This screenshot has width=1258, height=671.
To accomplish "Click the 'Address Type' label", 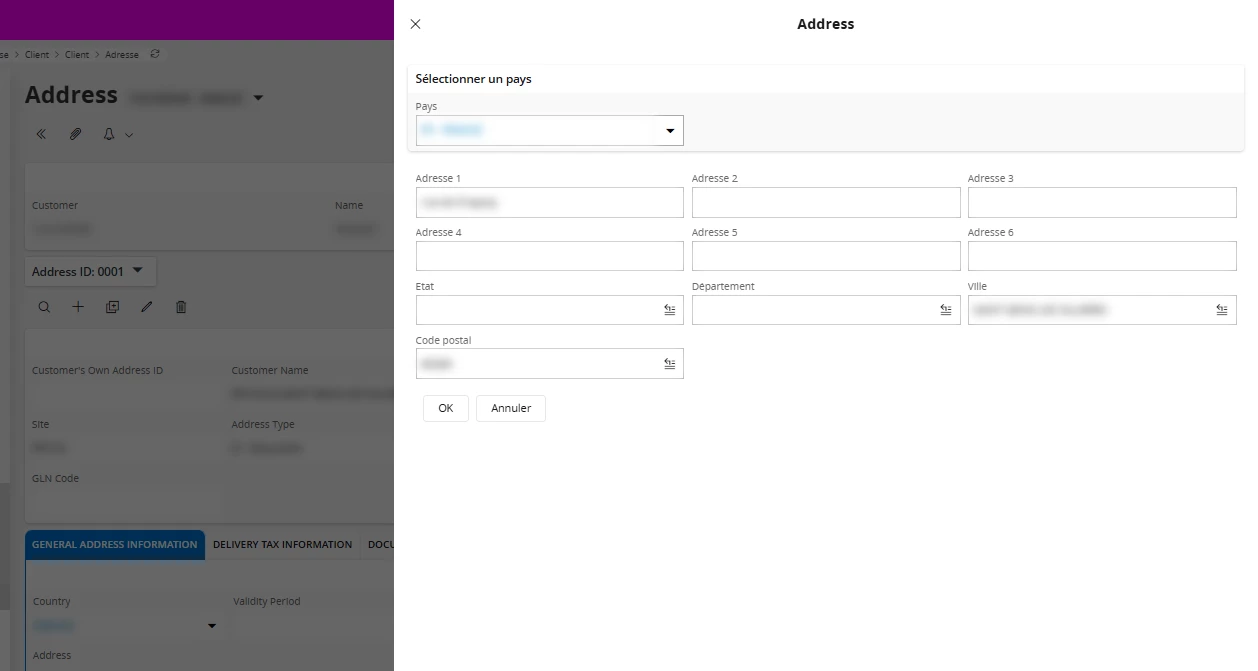I will point(263,424).
